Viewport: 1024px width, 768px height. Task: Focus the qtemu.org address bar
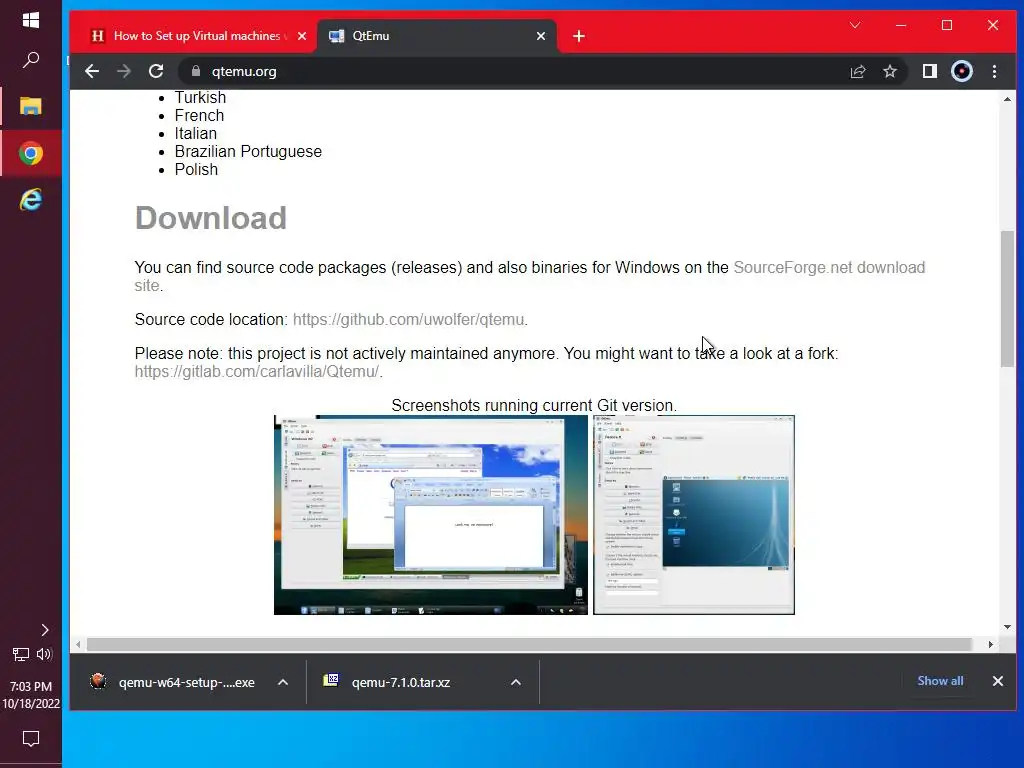coord(509,71)
